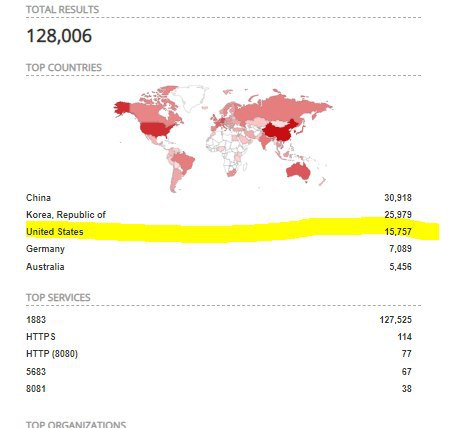Image resolution: width=454 pixels, height=428 pixels.
Task: Click the 8081 service count 38
Action: 407,389
